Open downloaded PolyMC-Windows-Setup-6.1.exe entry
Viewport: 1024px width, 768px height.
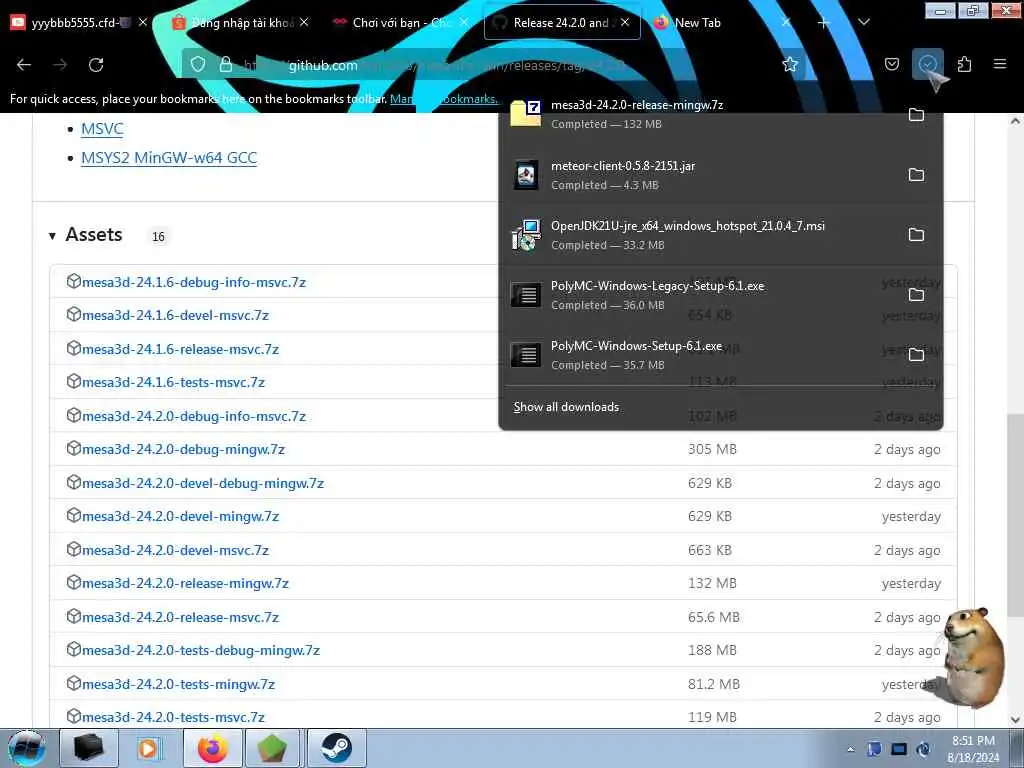pyautogui.click(x=699, y=355)
